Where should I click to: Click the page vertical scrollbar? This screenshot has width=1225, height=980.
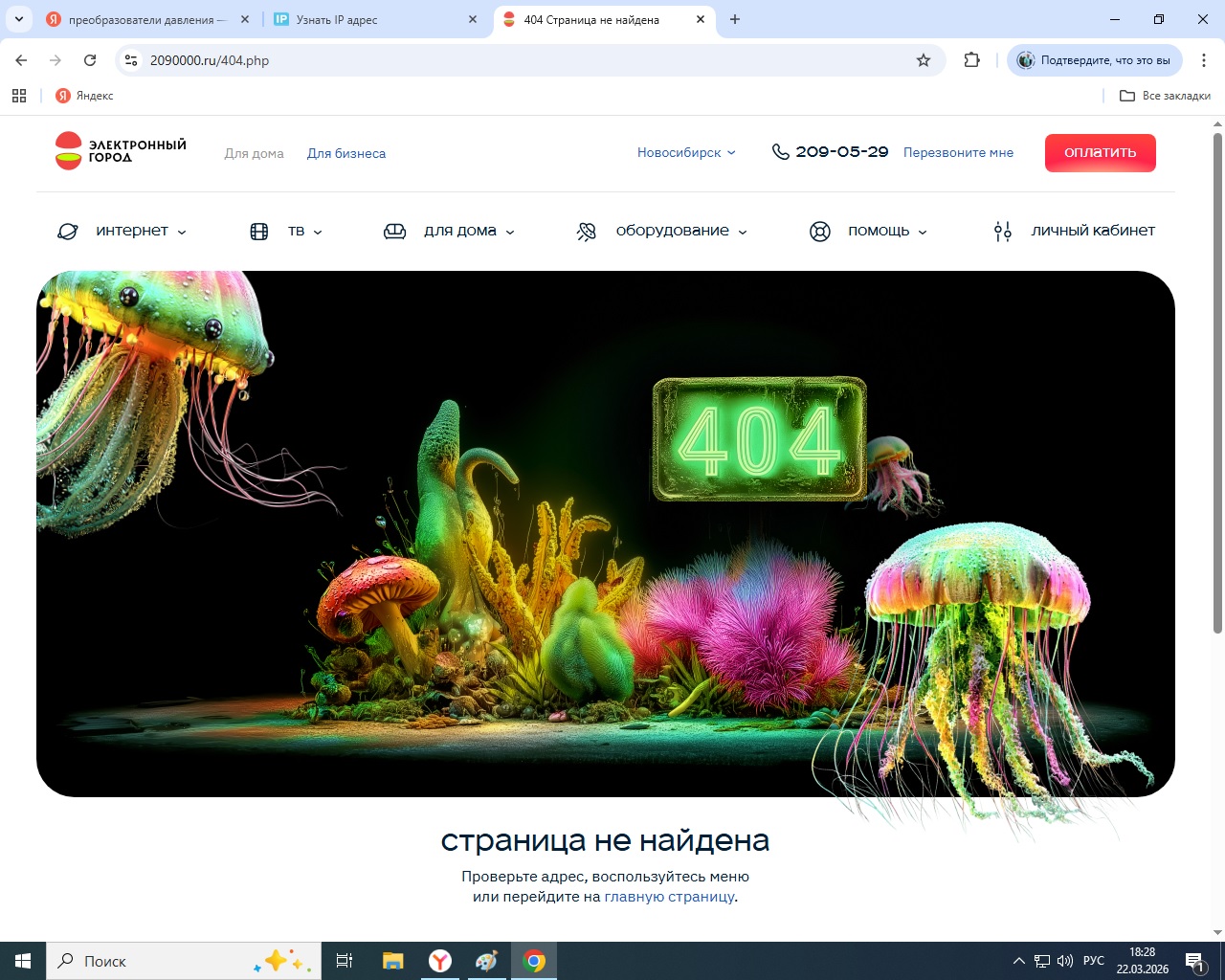[x=1217, y=383]
